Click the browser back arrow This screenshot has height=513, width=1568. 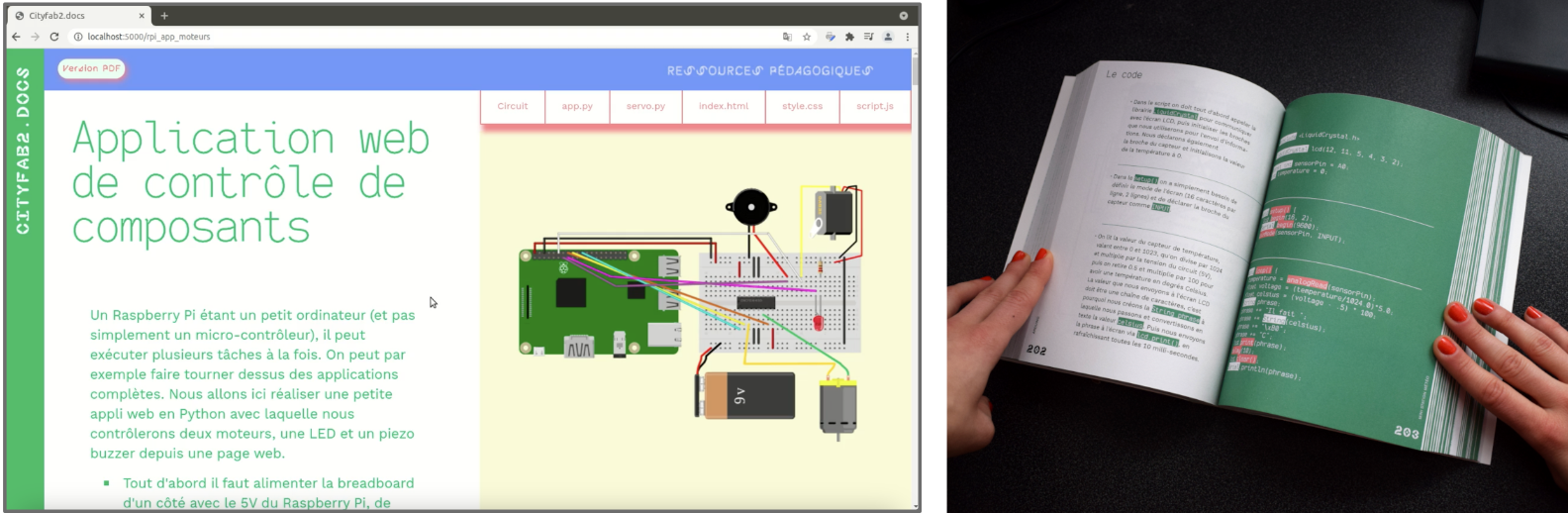[16, 37]
